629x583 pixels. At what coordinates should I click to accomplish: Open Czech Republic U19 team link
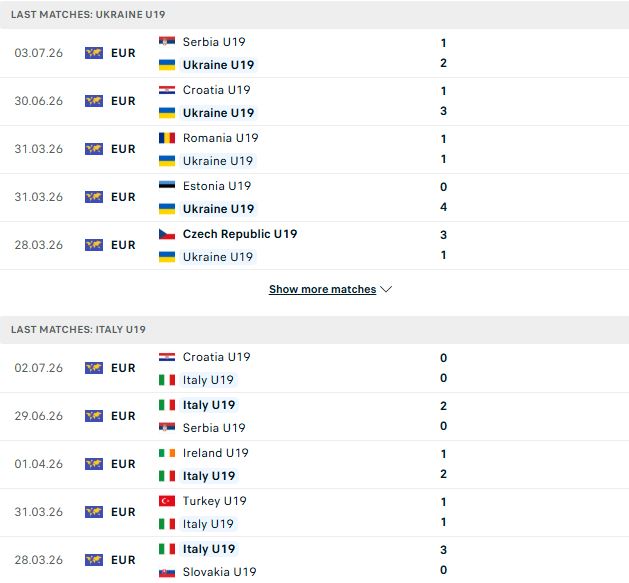pyautogui.click(x=240, y=234)
